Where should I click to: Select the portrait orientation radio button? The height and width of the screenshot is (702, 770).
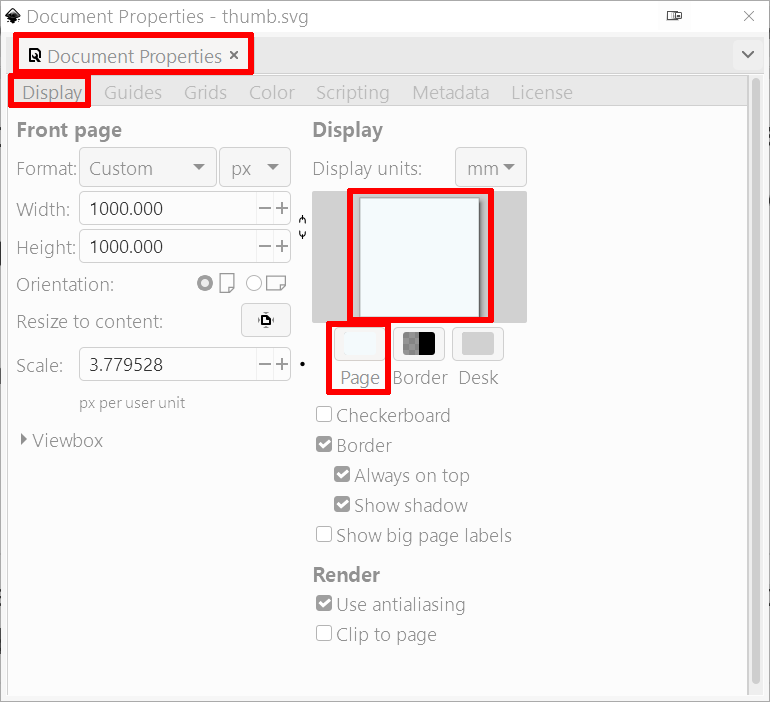pyautogui.click(x=205, y=283)
